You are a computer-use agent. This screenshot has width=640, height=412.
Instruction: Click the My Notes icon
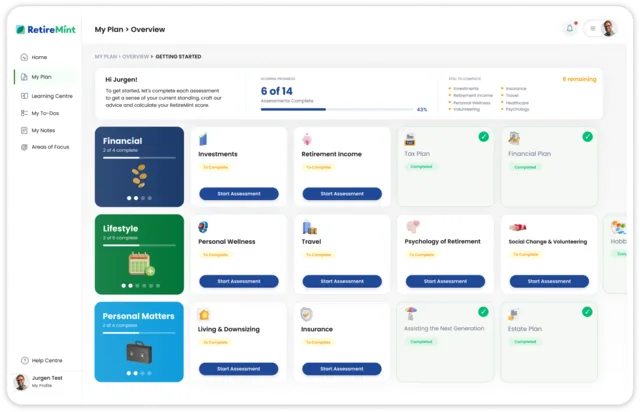24,130
